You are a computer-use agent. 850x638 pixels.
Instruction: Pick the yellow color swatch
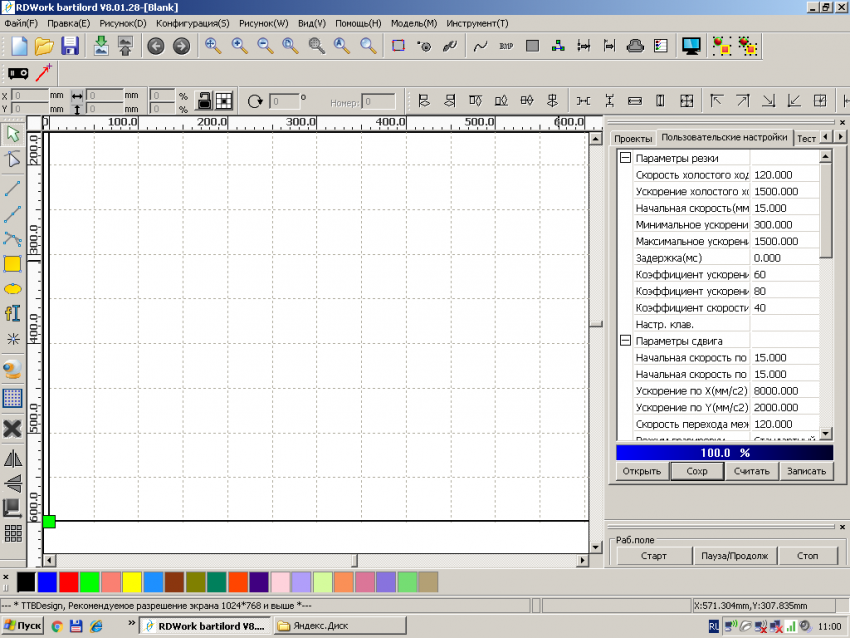pyautogui.click(x=131, y=582)
